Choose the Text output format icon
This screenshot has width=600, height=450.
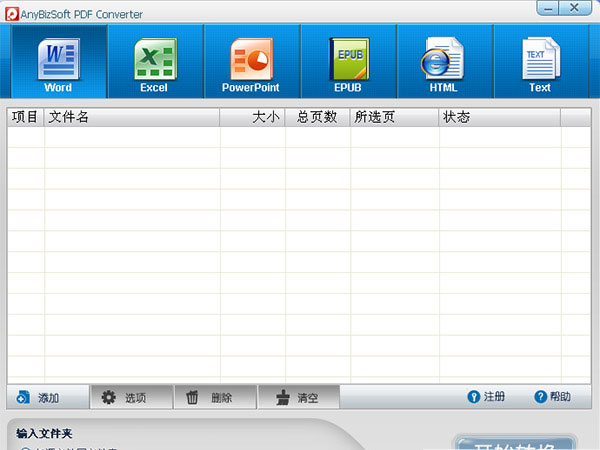[541, 62]
